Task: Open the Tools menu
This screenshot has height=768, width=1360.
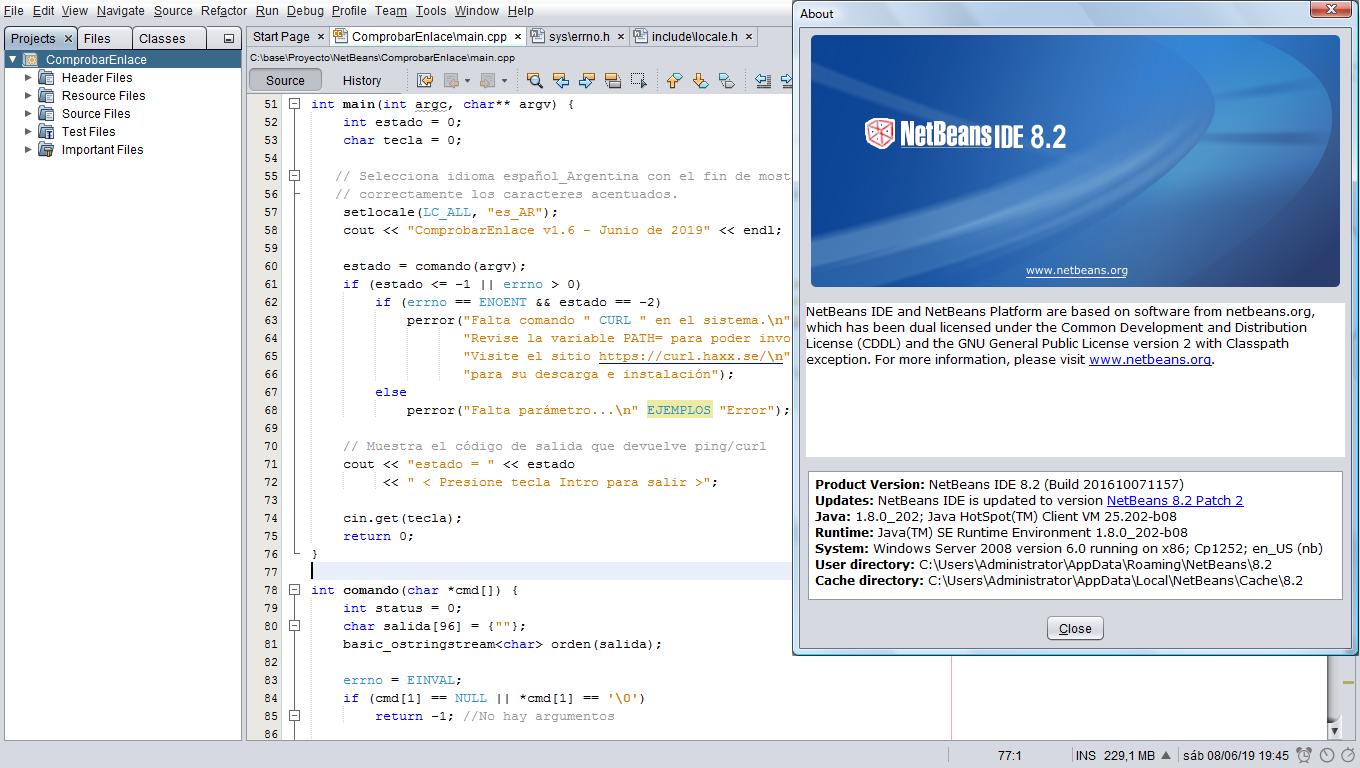Action: click(x=431, y=11)
